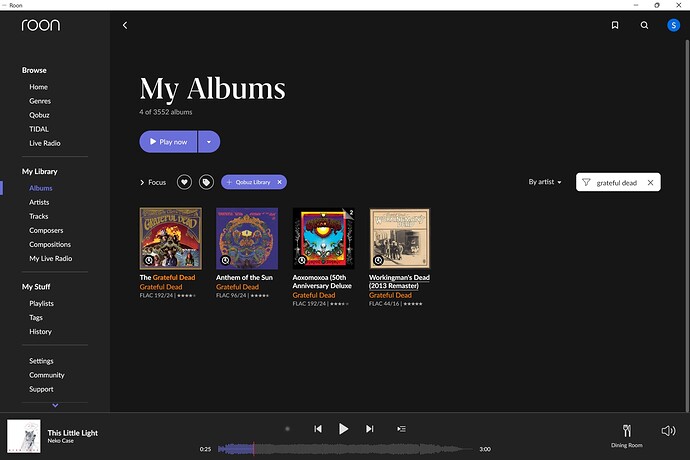Screen dimensions: 690x460
Task: Click the Anthem of the Sun title
Action: (244, 277)
